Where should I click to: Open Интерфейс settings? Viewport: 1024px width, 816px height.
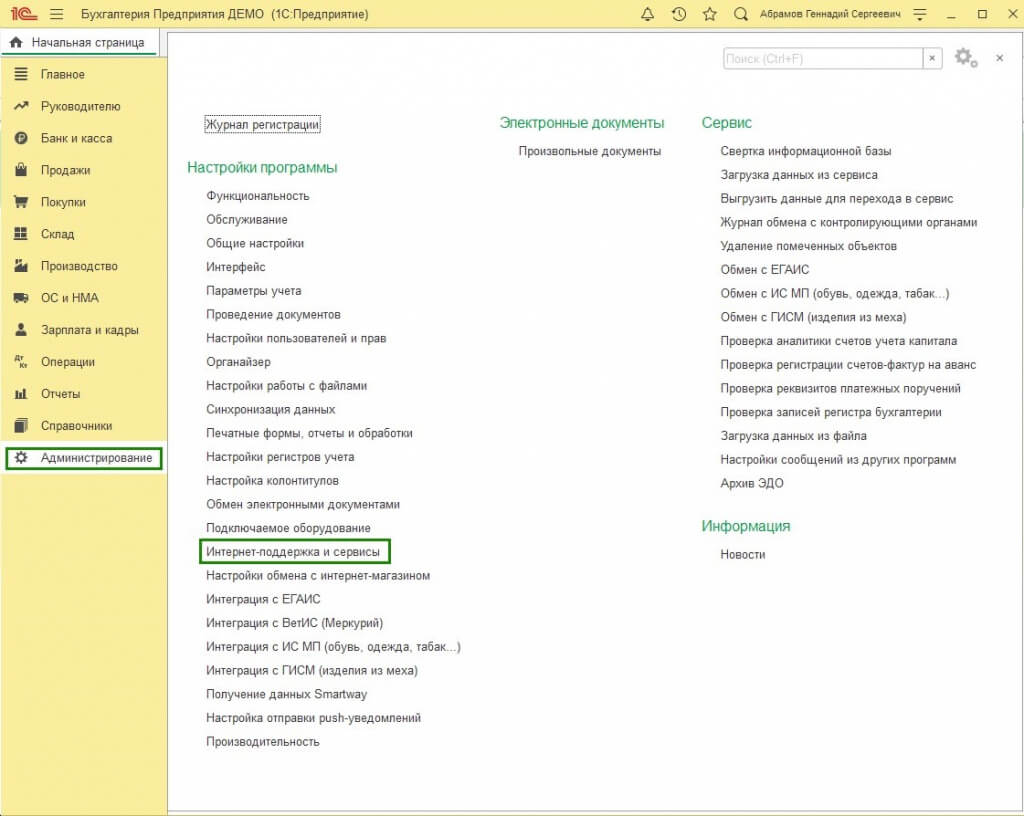click(x=236, y=267)
